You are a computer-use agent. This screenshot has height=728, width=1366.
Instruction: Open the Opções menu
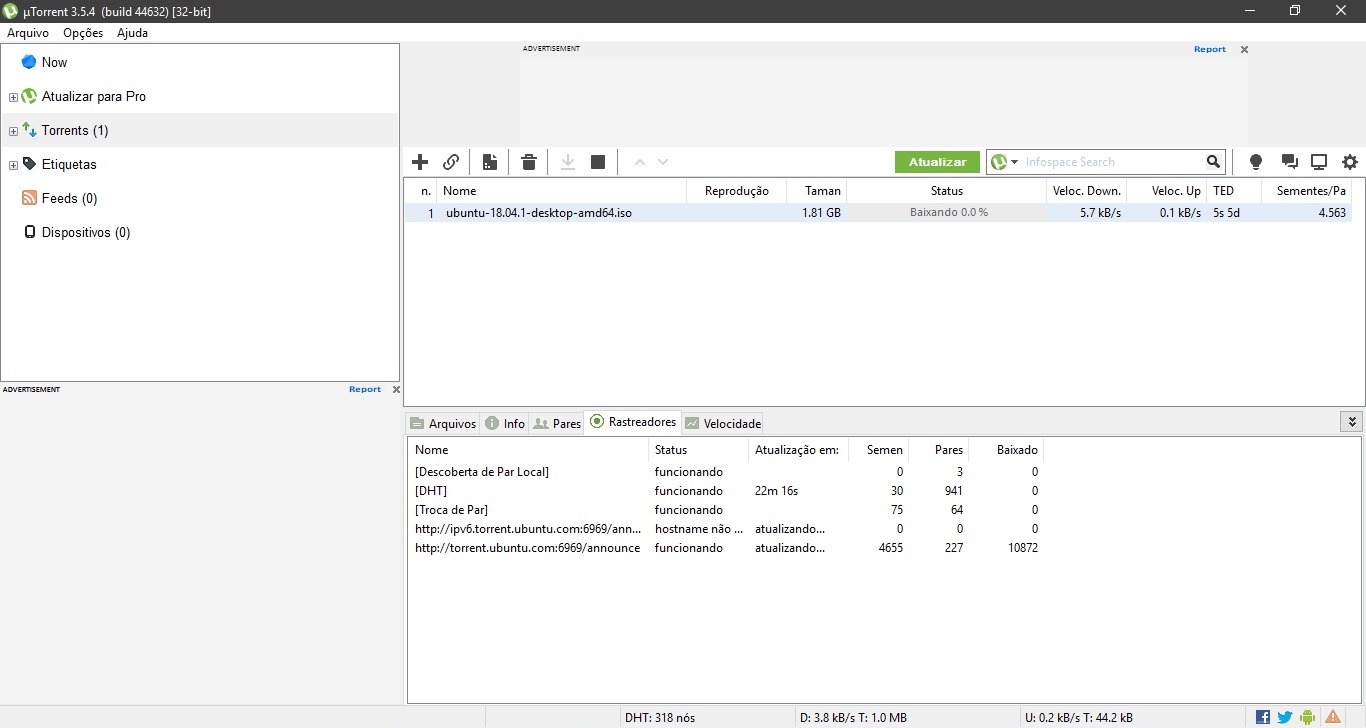(x=83, y=32)
